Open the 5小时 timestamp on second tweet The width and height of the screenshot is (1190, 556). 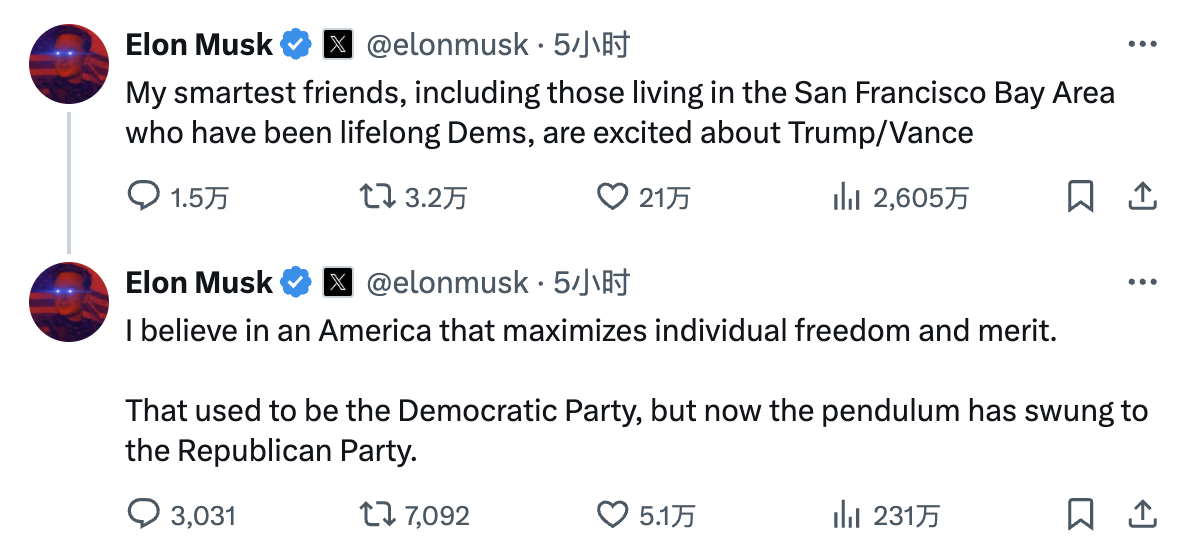(x=592, y=283)
